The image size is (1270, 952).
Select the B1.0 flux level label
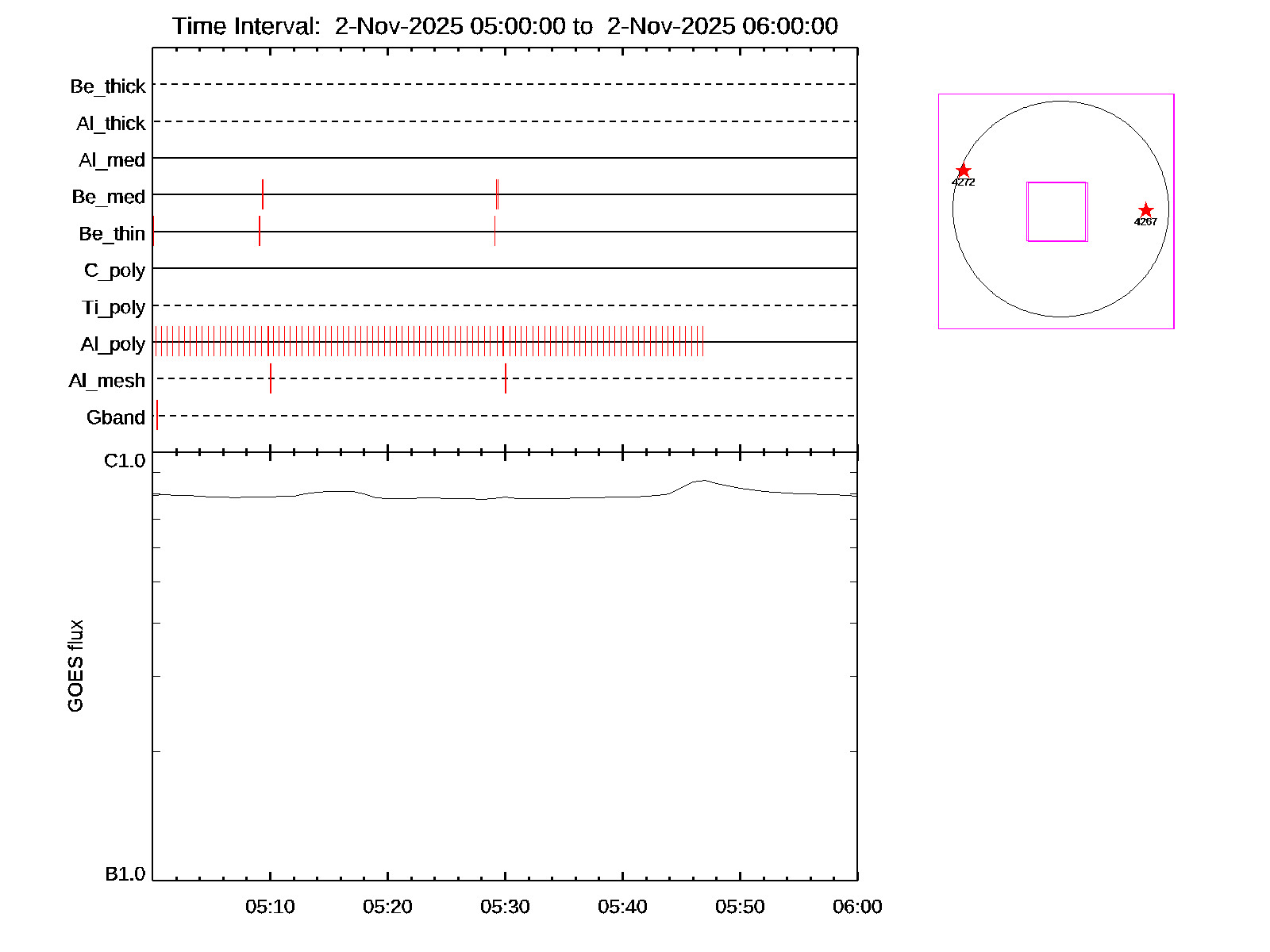point(125,874)
